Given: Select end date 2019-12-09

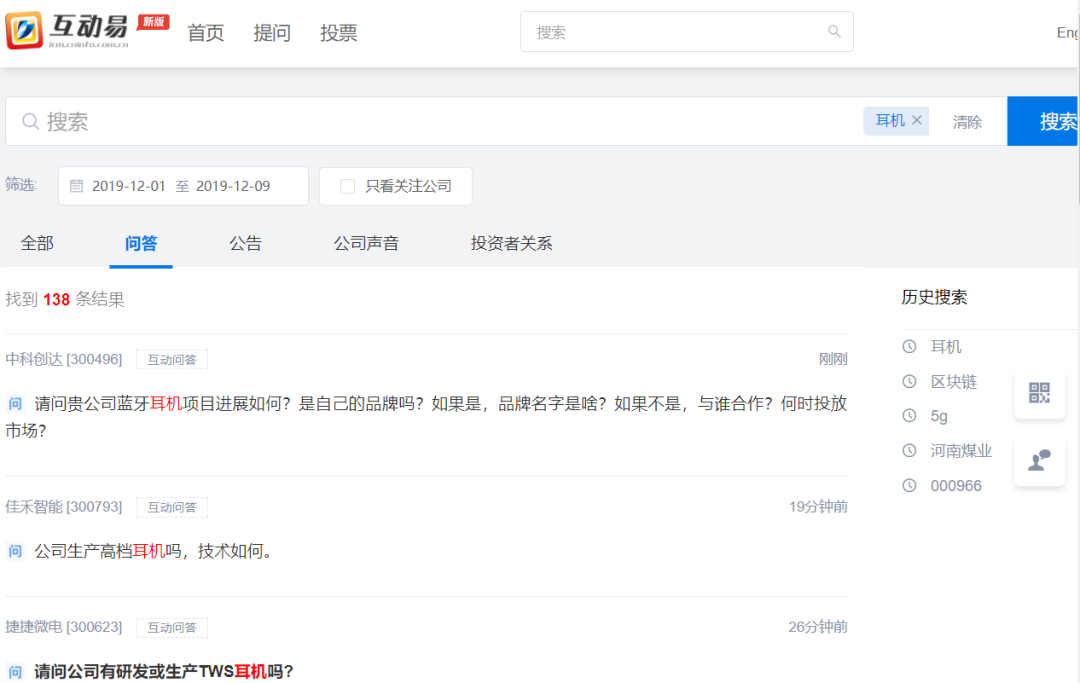Looking at the screenshot, I should [x=233, y=186].
